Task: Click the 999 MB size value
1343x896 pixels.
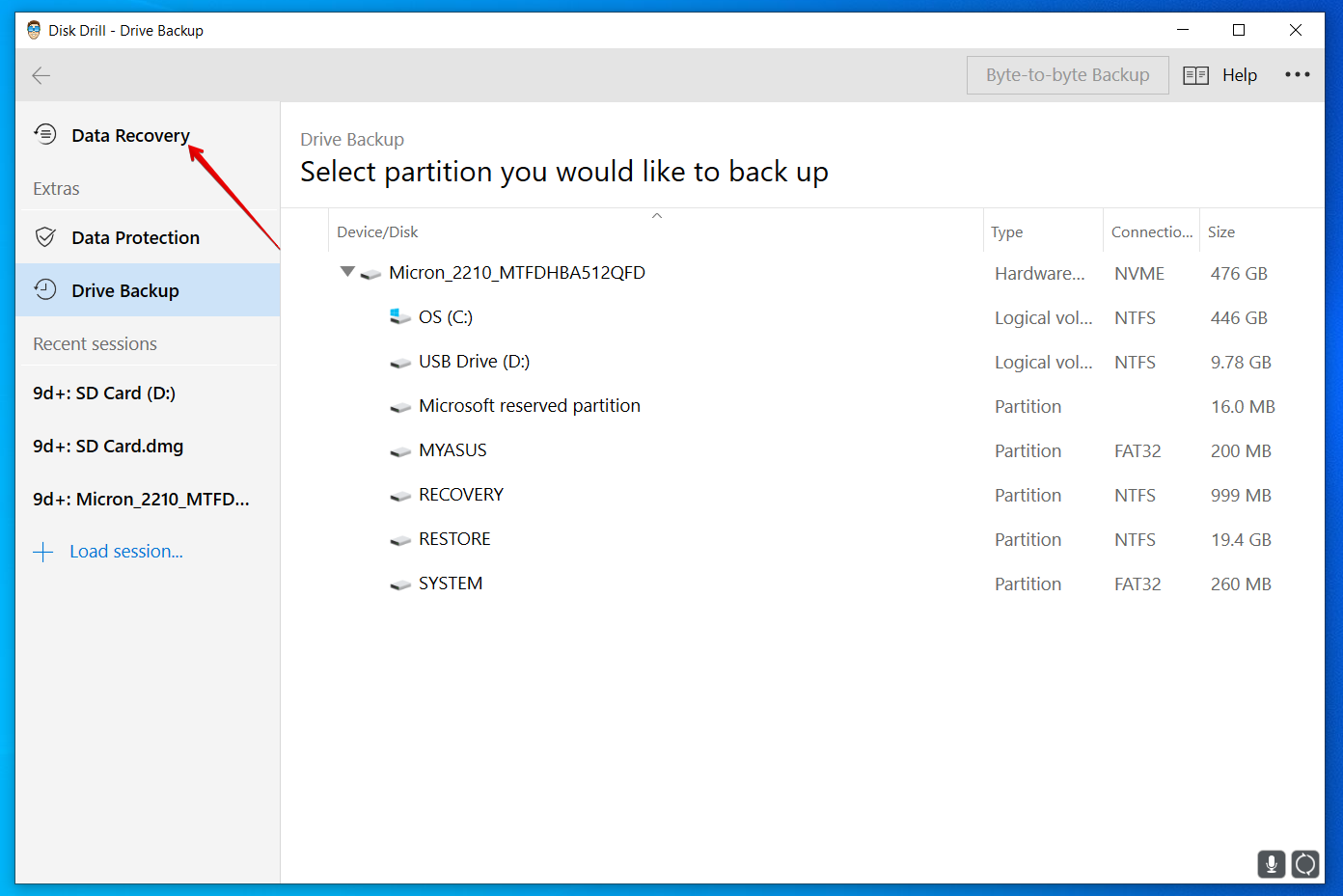Action: tap(1241, 496)
